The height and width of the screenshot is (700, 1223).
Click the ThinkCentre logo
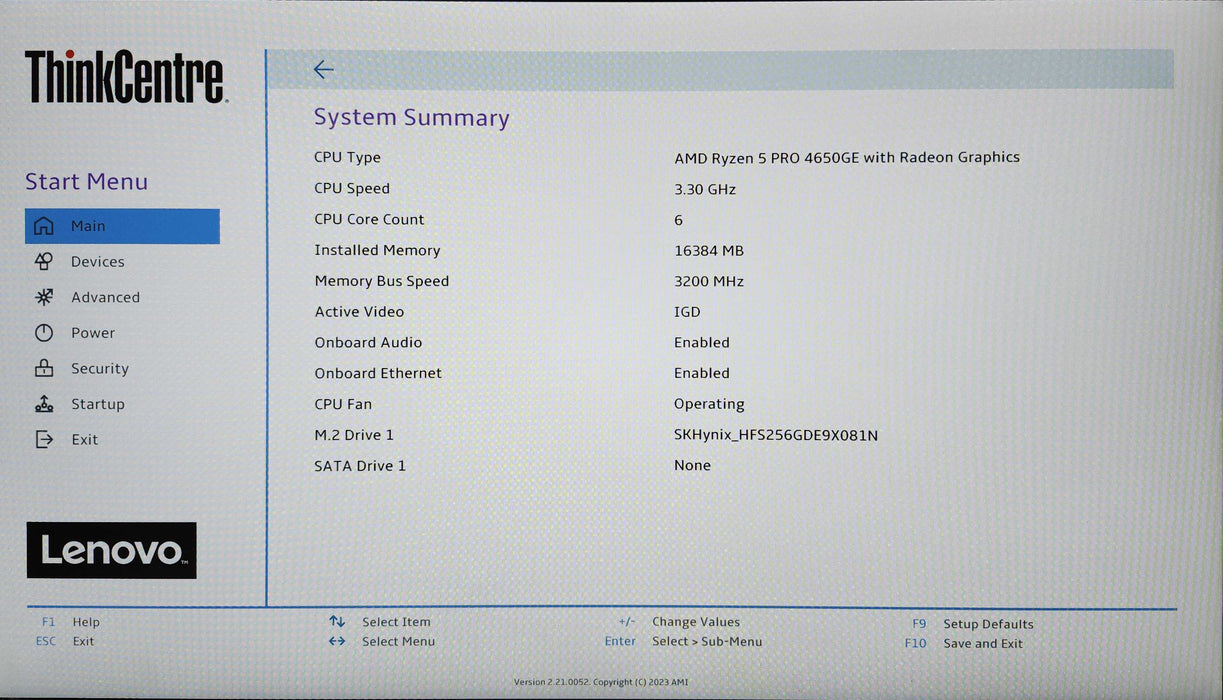pos(125,78)
